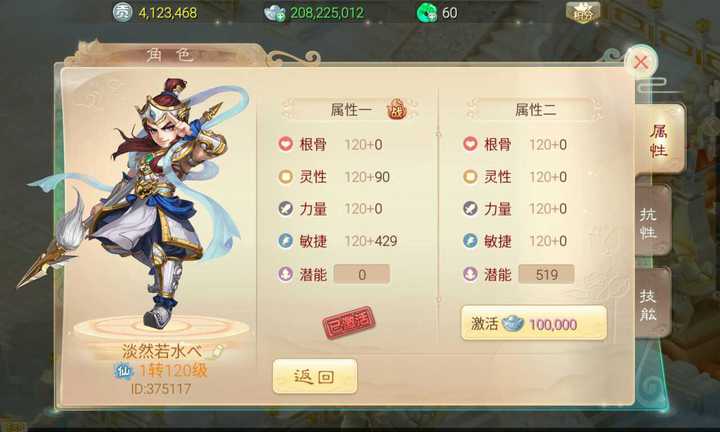Open the 积分 points badge icon
The width and height of the screenshot is (720, 432).
(583, 12)
